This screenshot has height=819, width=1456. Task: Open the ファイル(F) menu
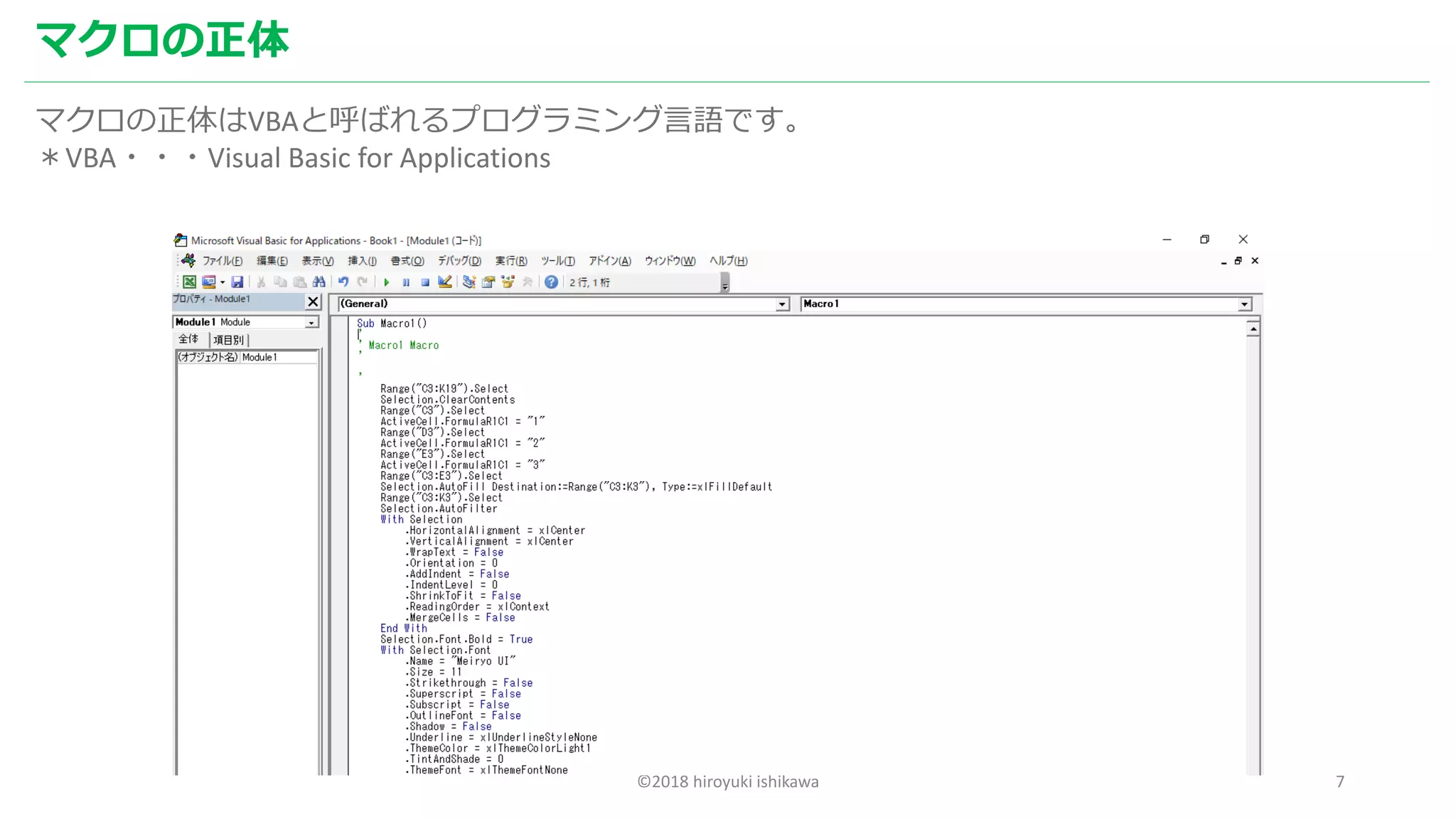pyautogui.click(x=223, y=261)
